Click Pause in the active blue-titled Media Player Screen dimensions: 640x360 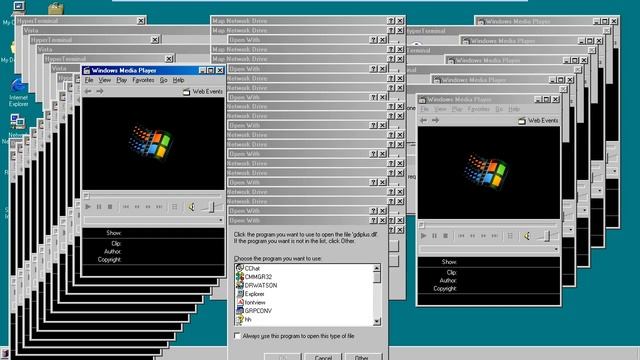(99, 207)
